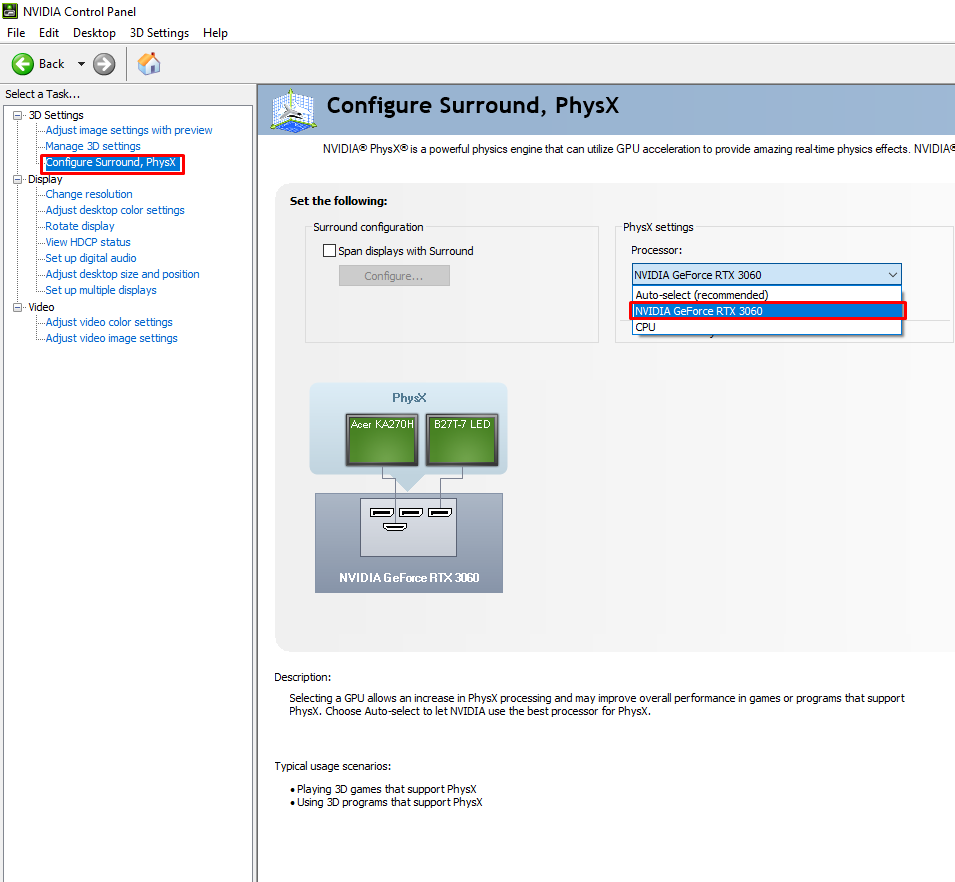955x882 pixels.
Task: Open Adjust desktop size and position
Action: coord(122,274)
